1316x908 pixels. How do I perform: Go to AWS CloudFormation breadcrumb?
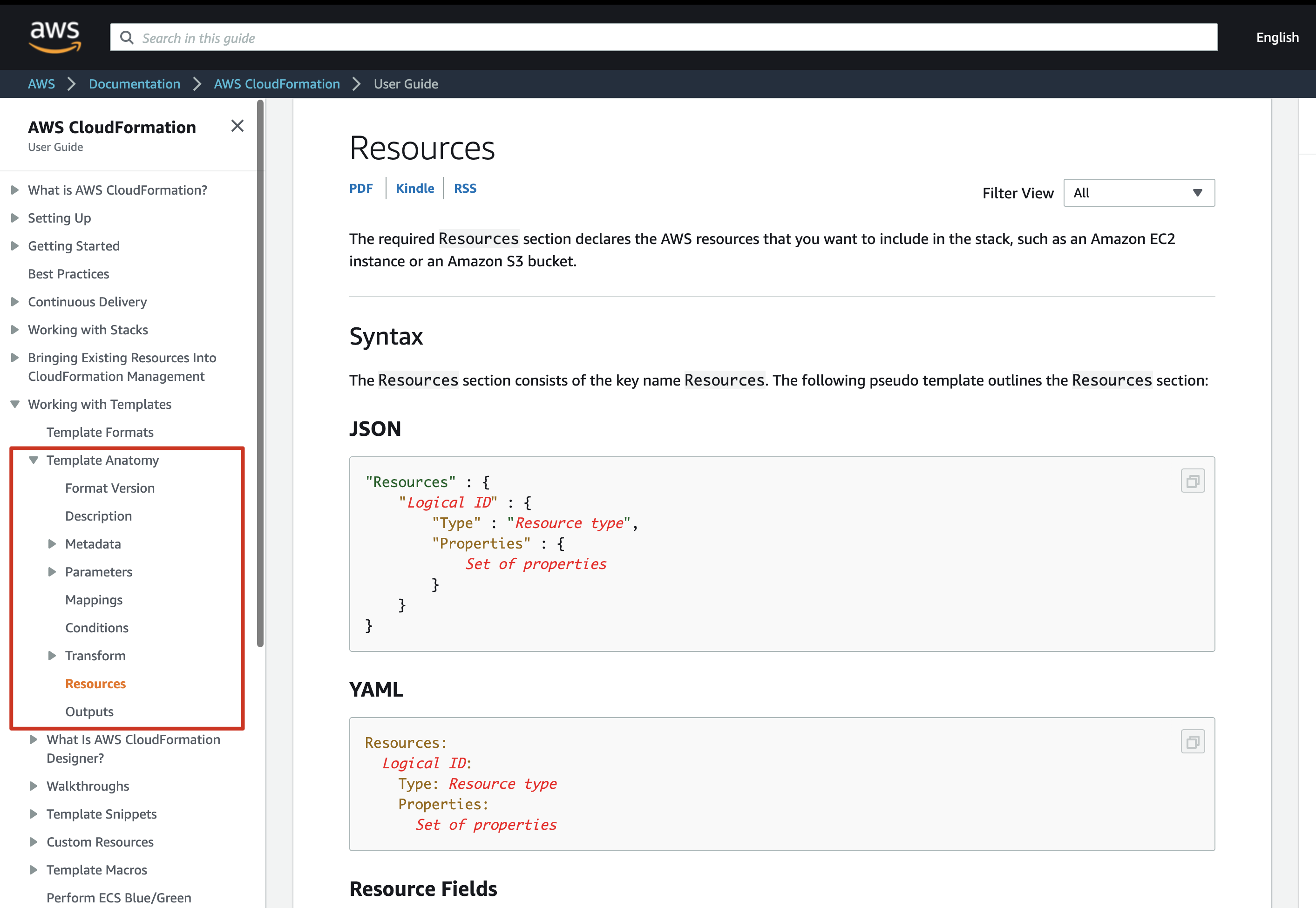(277, 84)
